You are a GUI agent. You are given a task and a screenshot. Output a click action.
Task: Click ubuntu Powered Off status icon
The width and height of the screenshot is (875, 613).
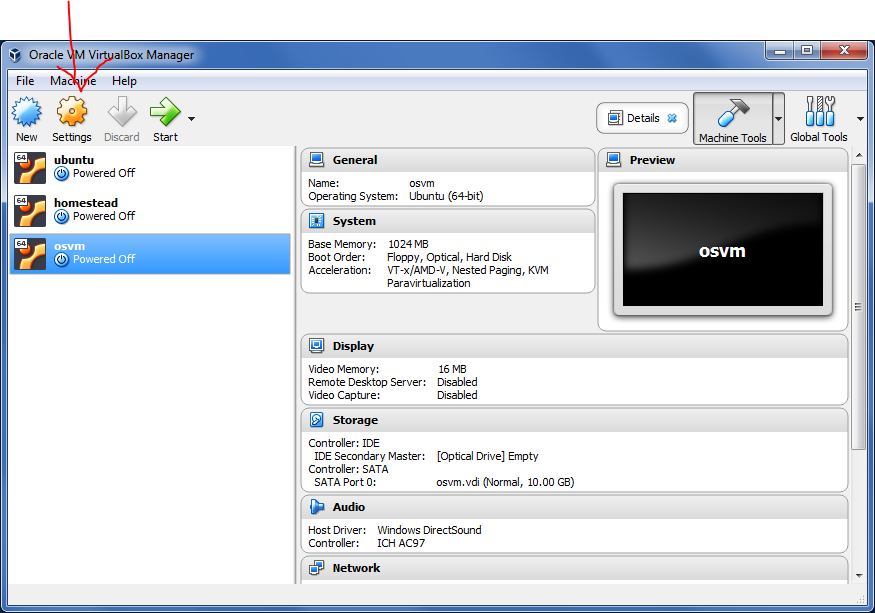click(61, 174)
